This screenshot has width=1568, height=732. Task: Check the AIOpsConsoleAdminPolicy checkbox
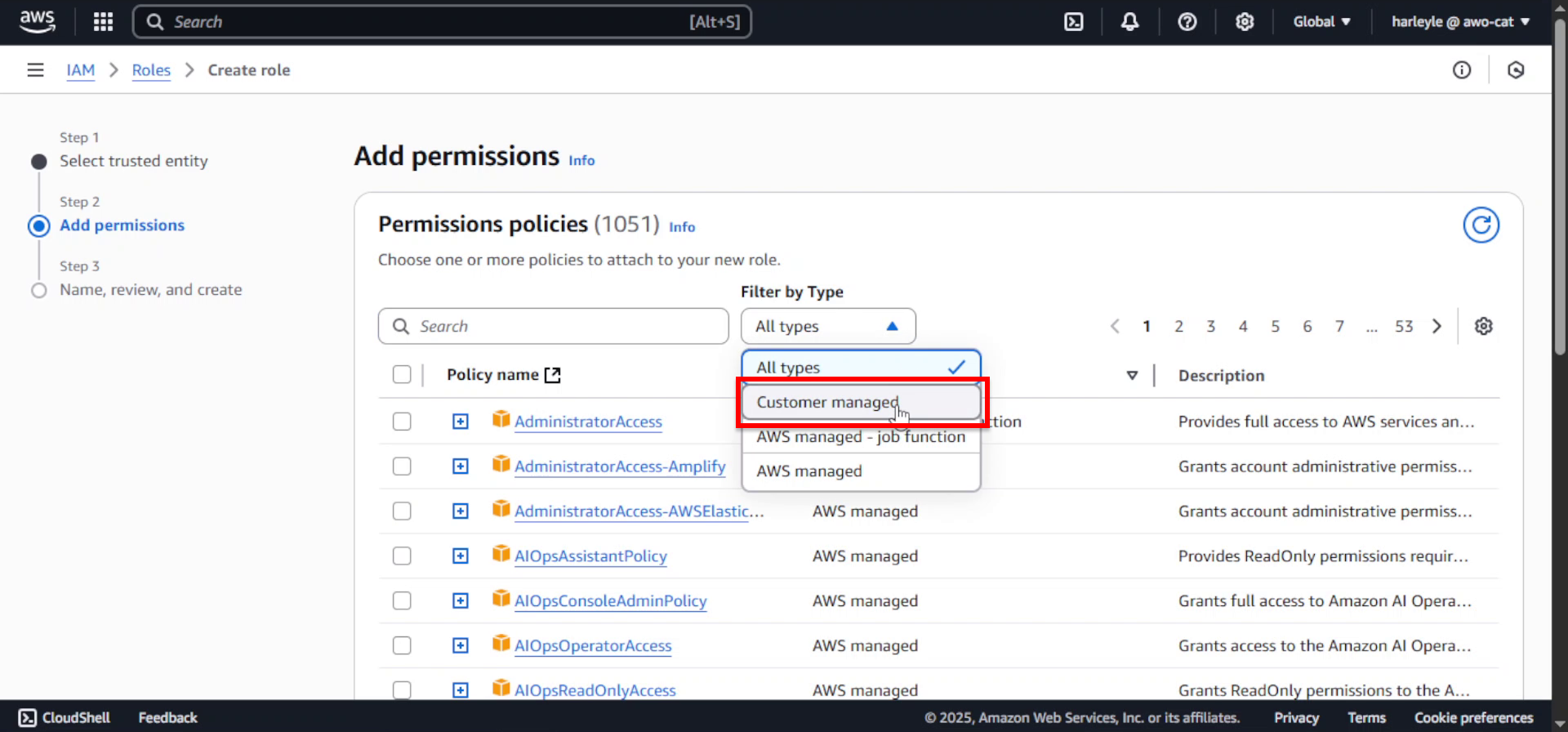tap(402, 601)
